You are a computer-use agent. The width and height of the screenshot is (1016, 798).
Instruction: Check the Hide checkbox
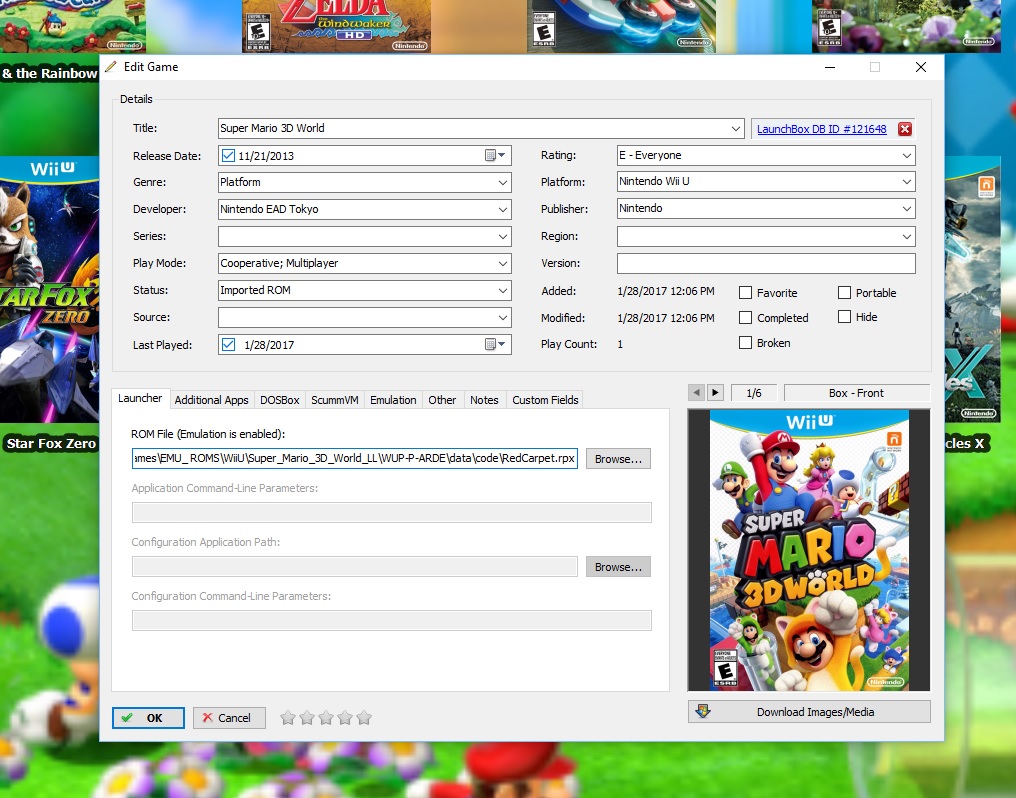tap(844, 317)
